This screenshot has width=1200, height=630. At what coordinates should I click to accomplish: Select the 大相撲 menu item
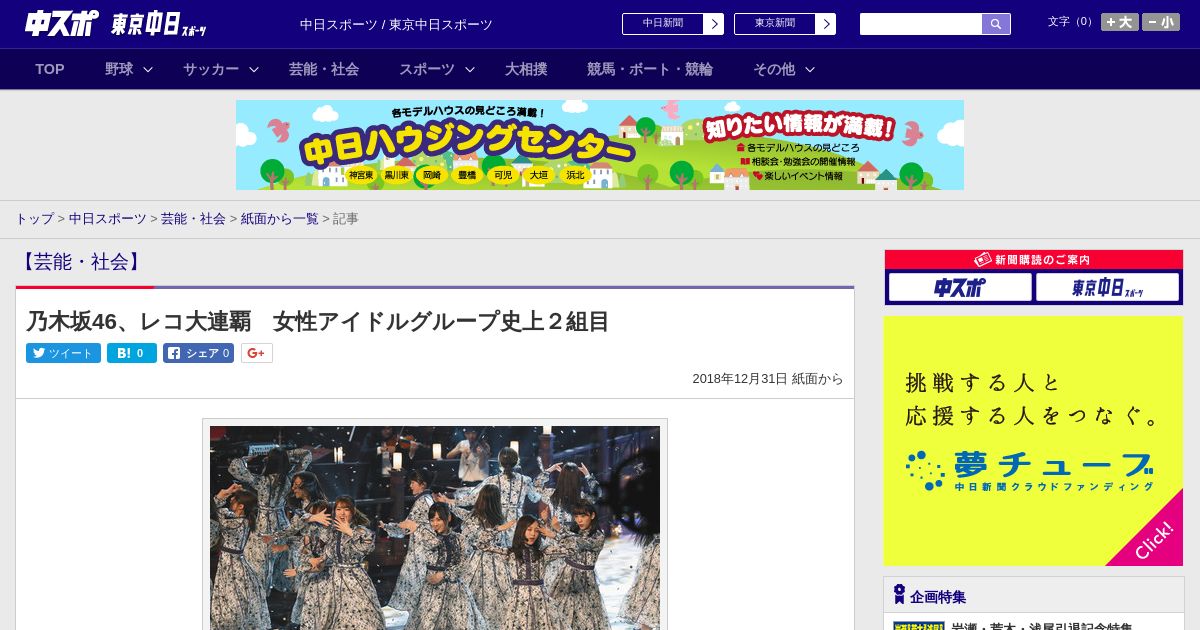pos(526,69)
